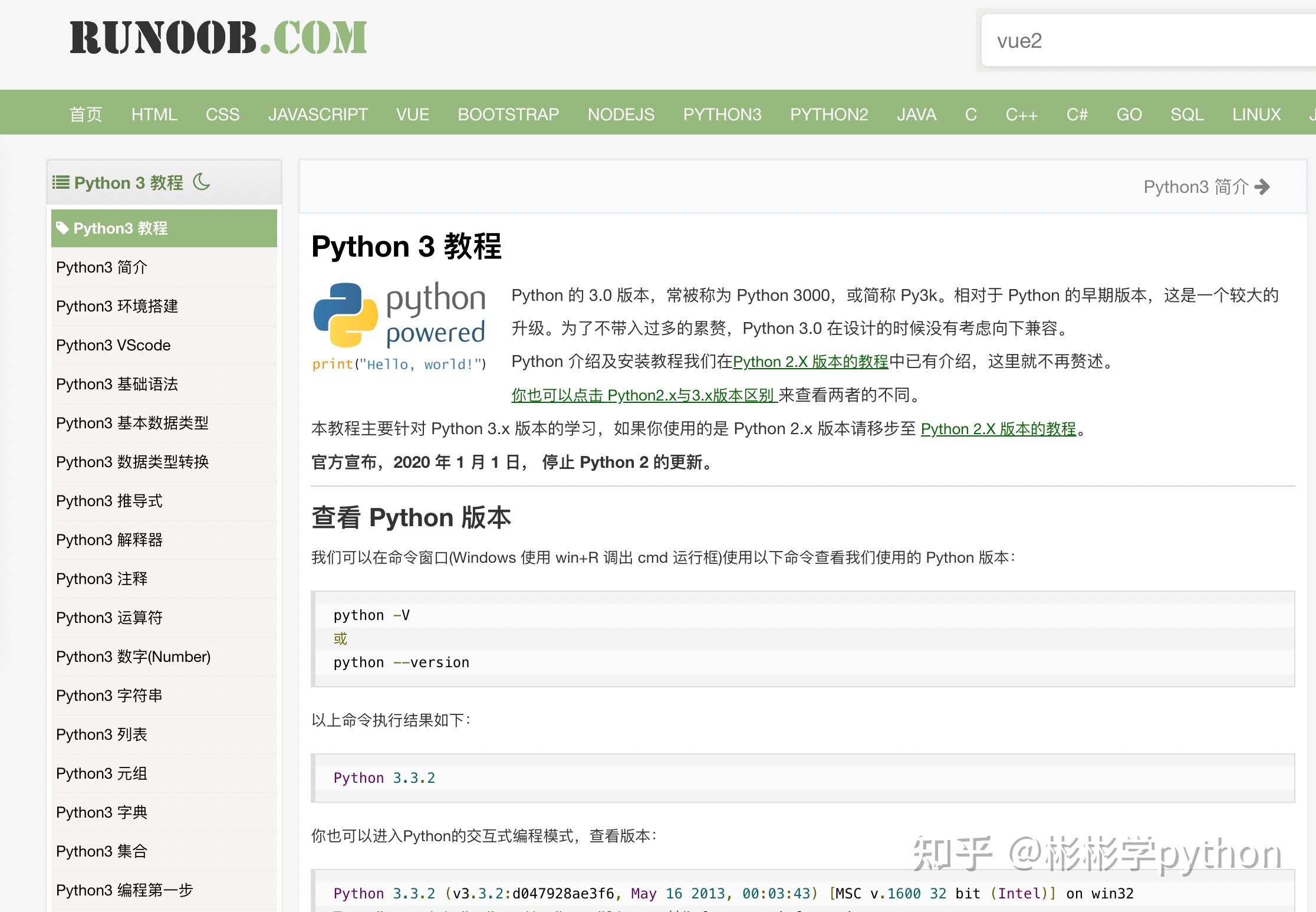Select Python3 VScode in the sidebar
The height and width of the screenshot is (912, 1316).
113,345
